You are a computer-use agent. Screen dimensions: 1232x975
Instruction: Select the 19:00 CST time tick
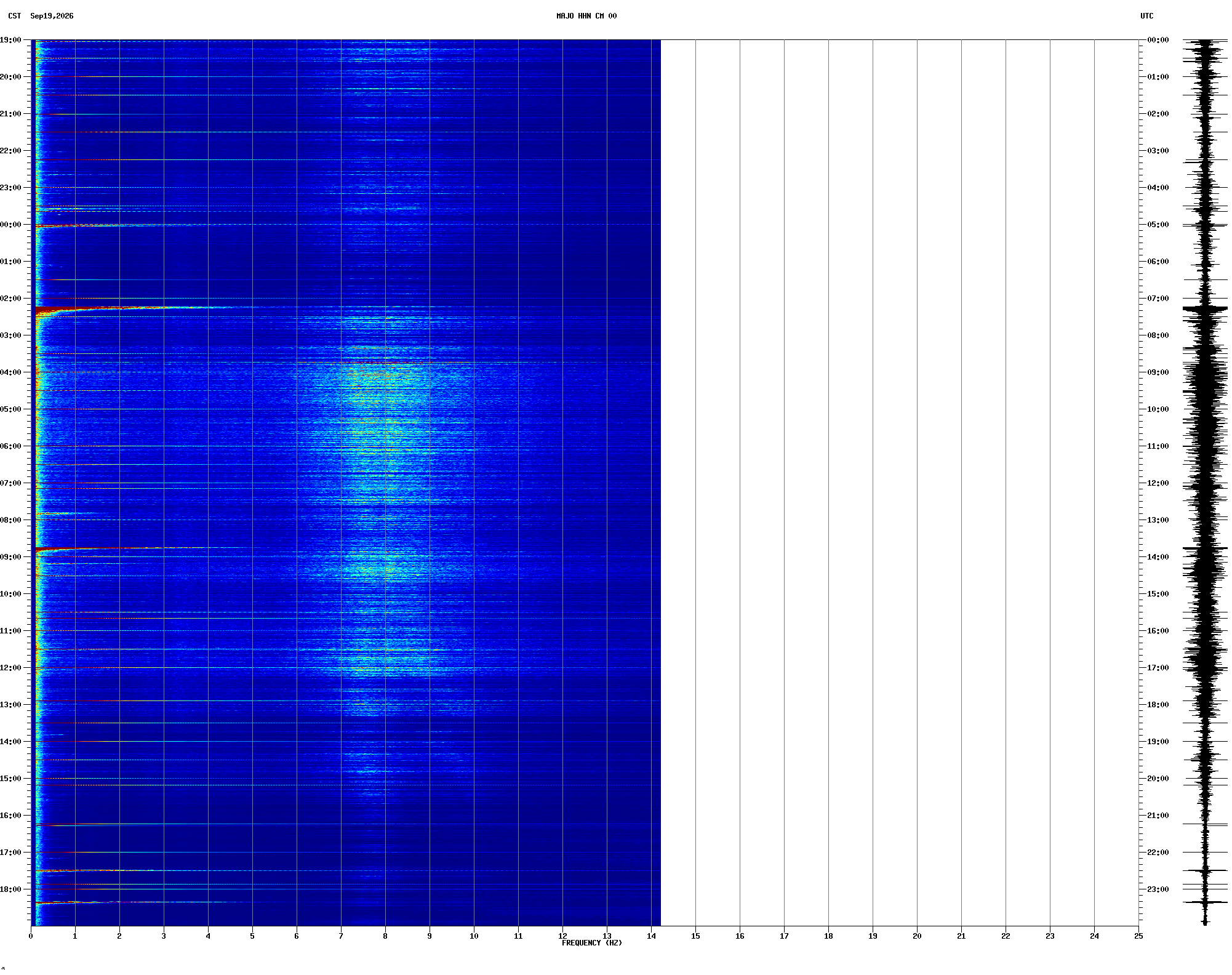click(10, 40)
